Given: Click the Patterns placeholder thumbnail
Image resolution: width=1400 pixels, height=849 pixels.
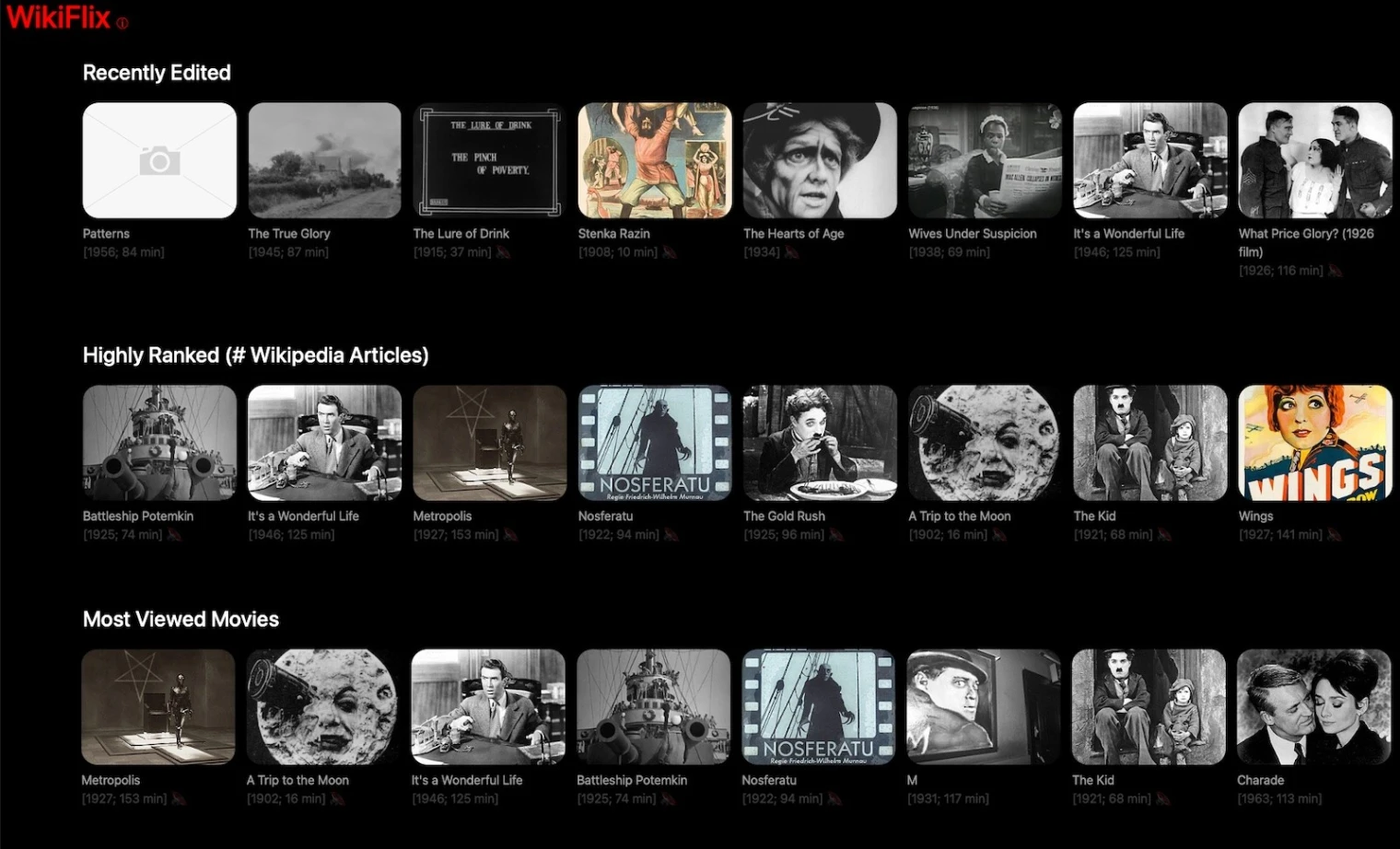Looking at the screenshot, I should coord(158,160).
